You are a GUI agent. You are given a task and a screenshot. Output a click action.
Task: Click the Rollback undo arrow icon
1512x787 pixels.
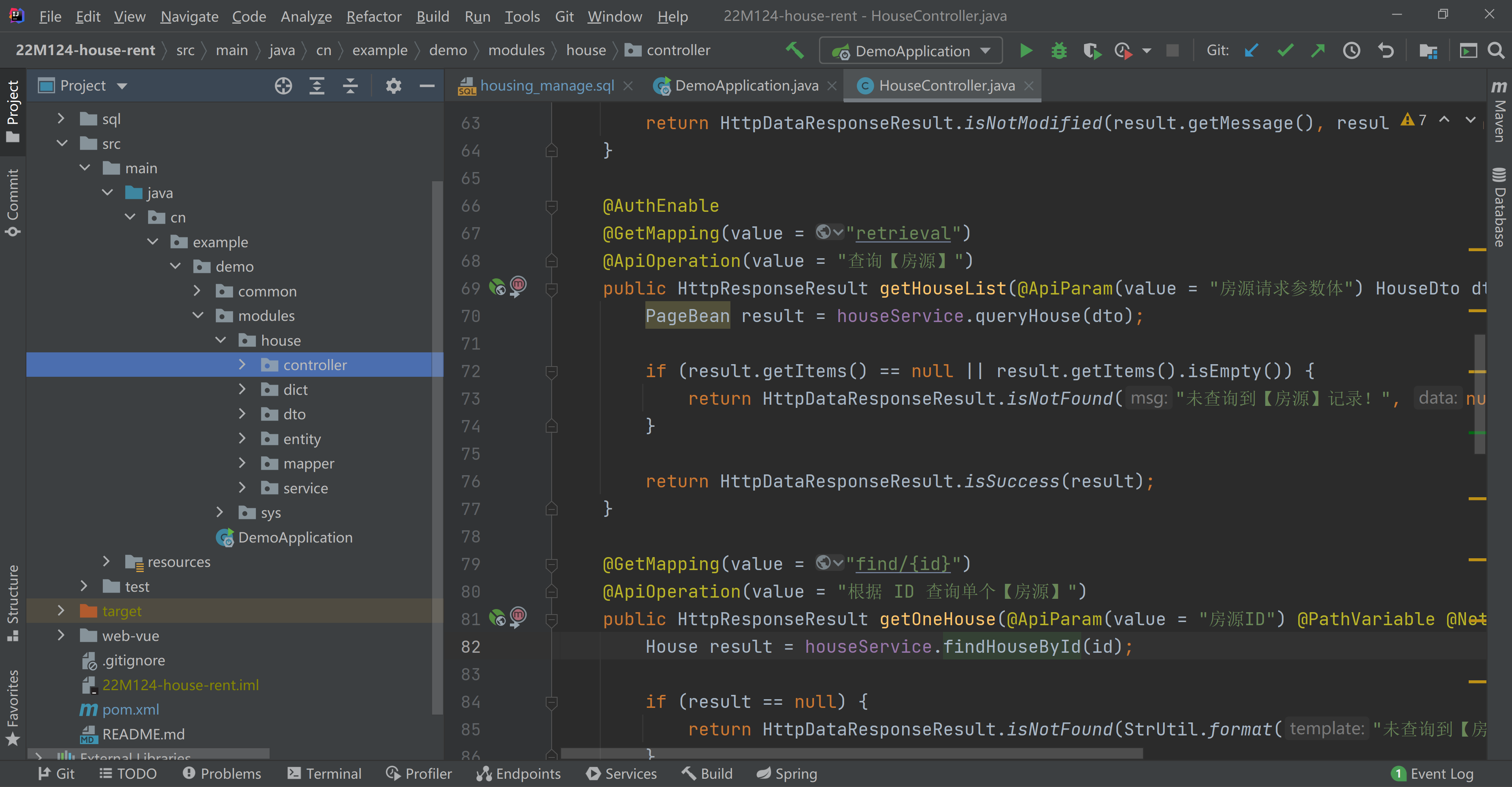click(x=1386, y=50)
